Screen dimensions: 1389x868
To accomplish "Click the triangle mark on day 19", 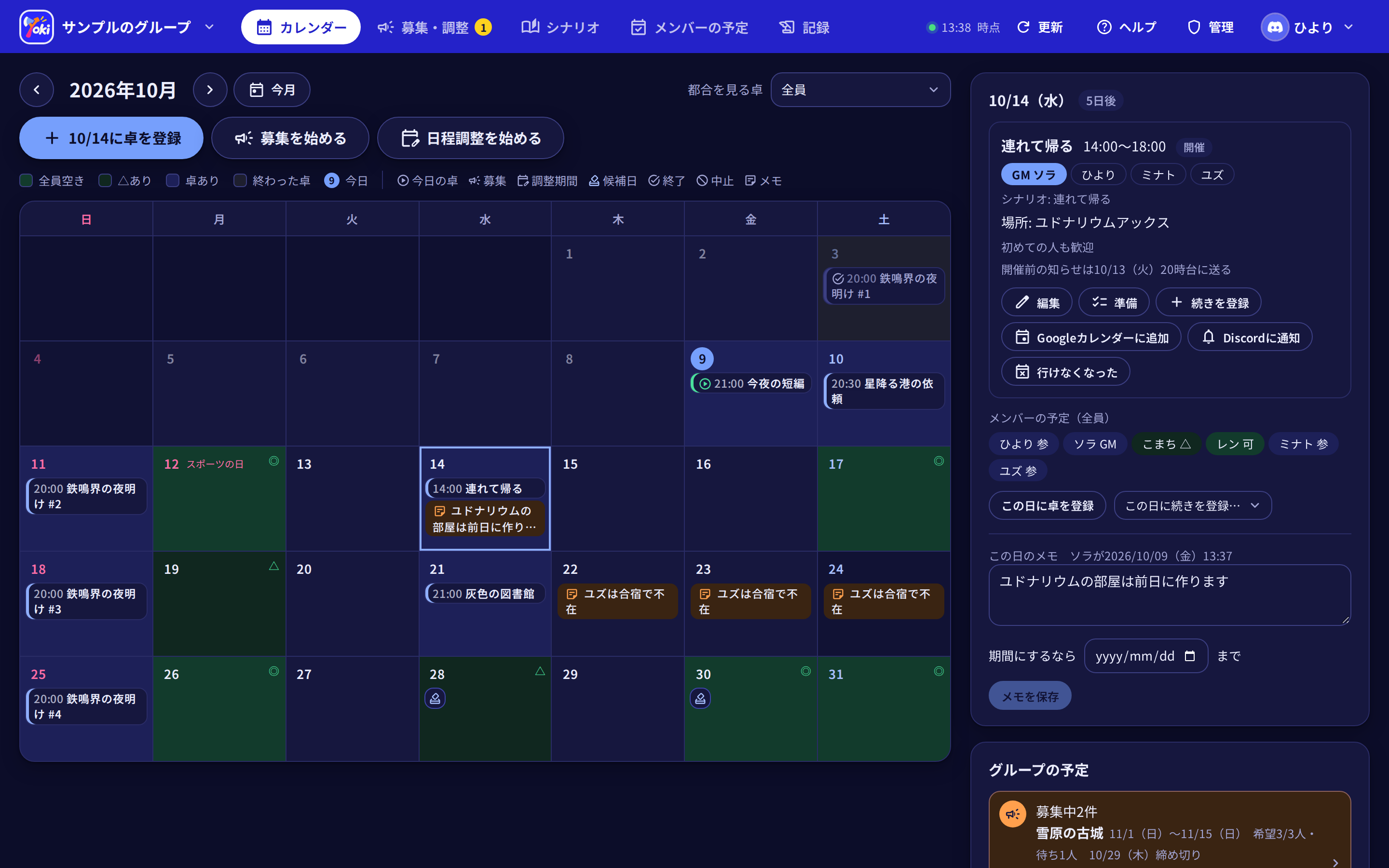I will point(274,566).
